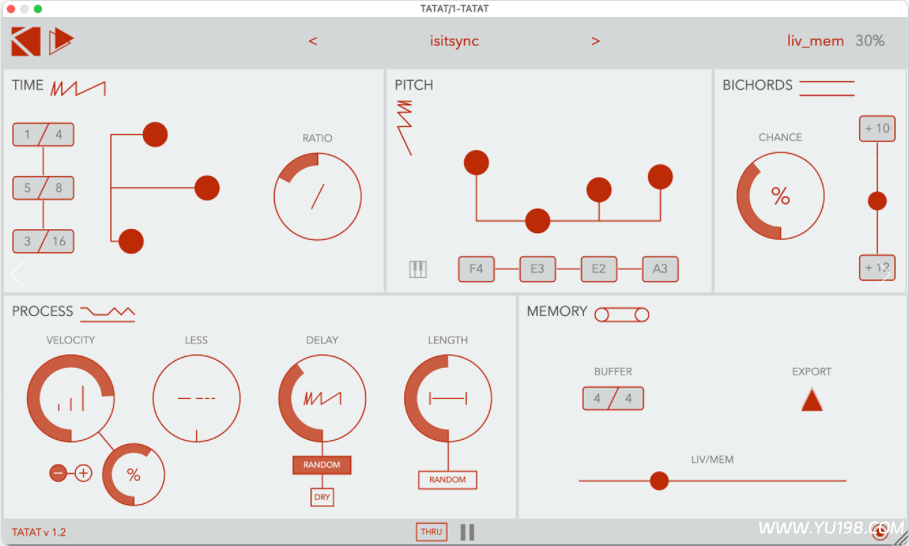Click the EXPORT triangle button
Viewport: 909px width, 546px height.
[x=812, y=401]
